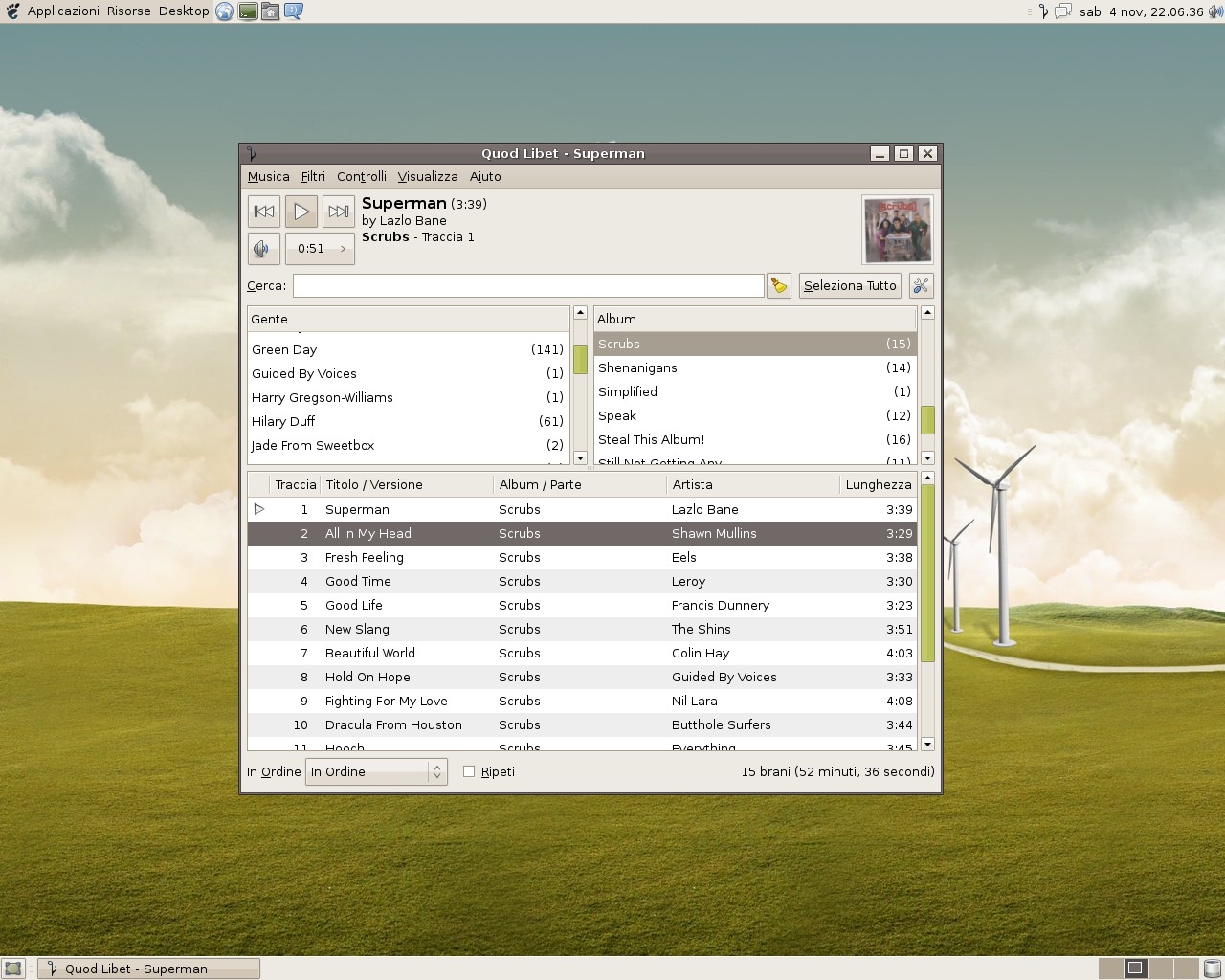Click the Gente list scroll-up arrow
Image resolution: width=1225 pixels, height=980 pixels.
point(580,313)
